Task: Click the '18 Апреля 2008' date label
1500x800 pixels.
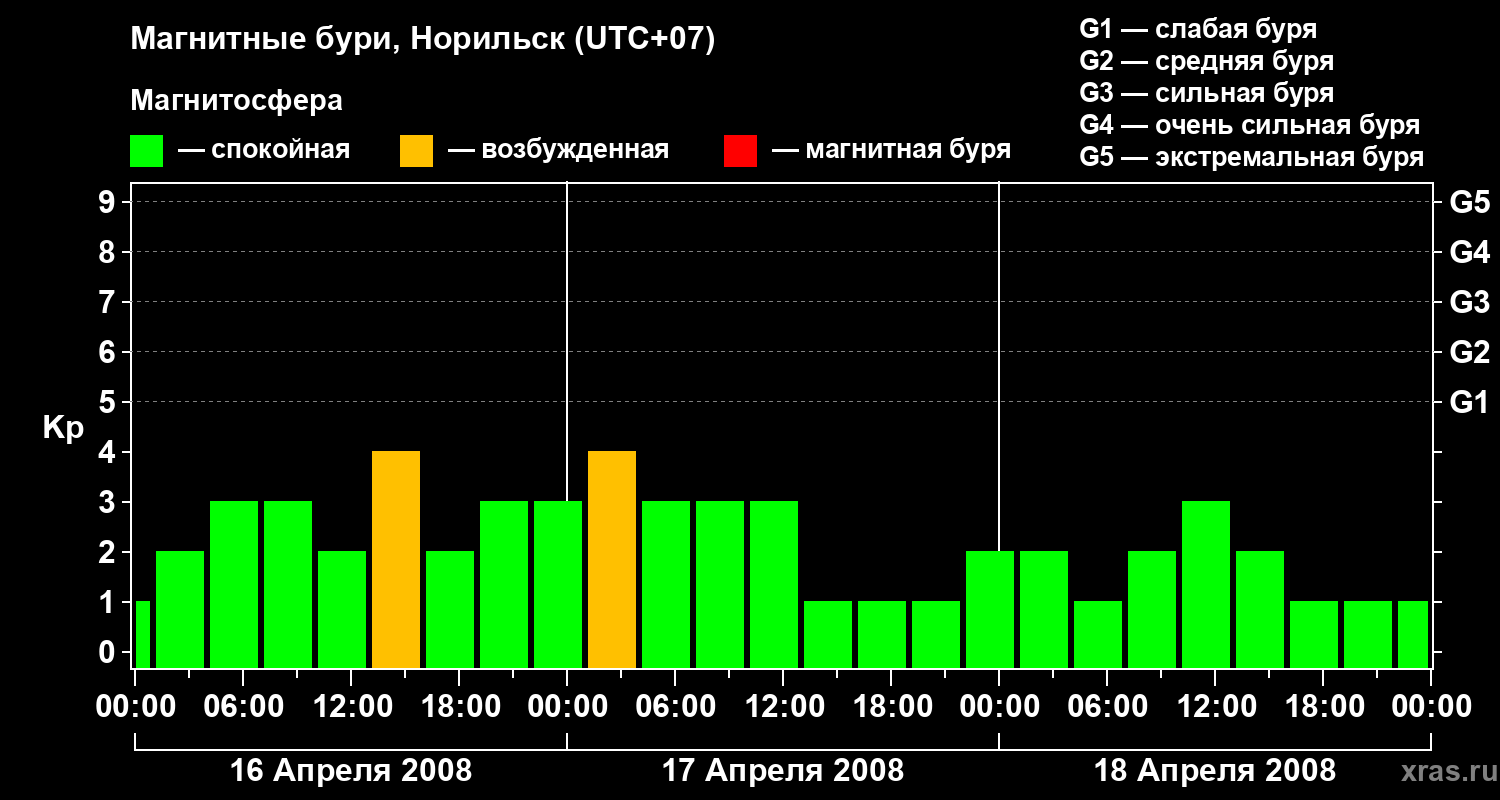Action: (1215, 770)
